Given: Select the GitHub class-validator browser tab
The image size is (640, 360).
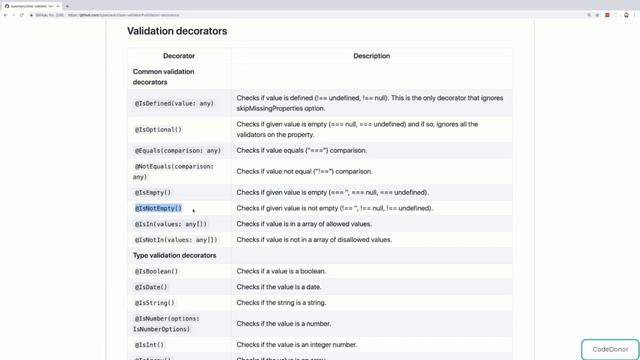Looking at the screenshot, I should [x=32, y=6].
